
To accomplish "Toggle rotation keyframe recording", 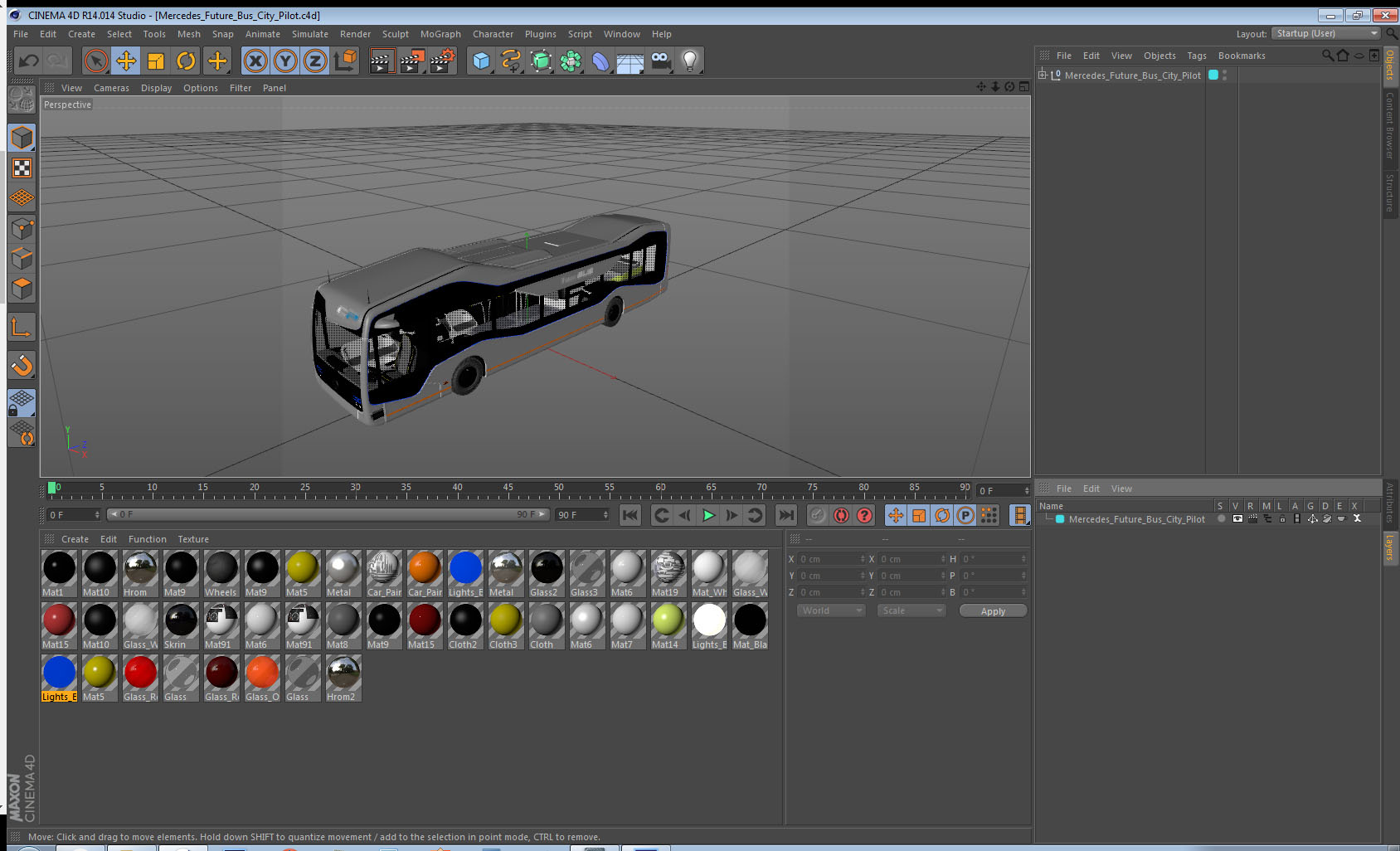I will coord(942,515).
